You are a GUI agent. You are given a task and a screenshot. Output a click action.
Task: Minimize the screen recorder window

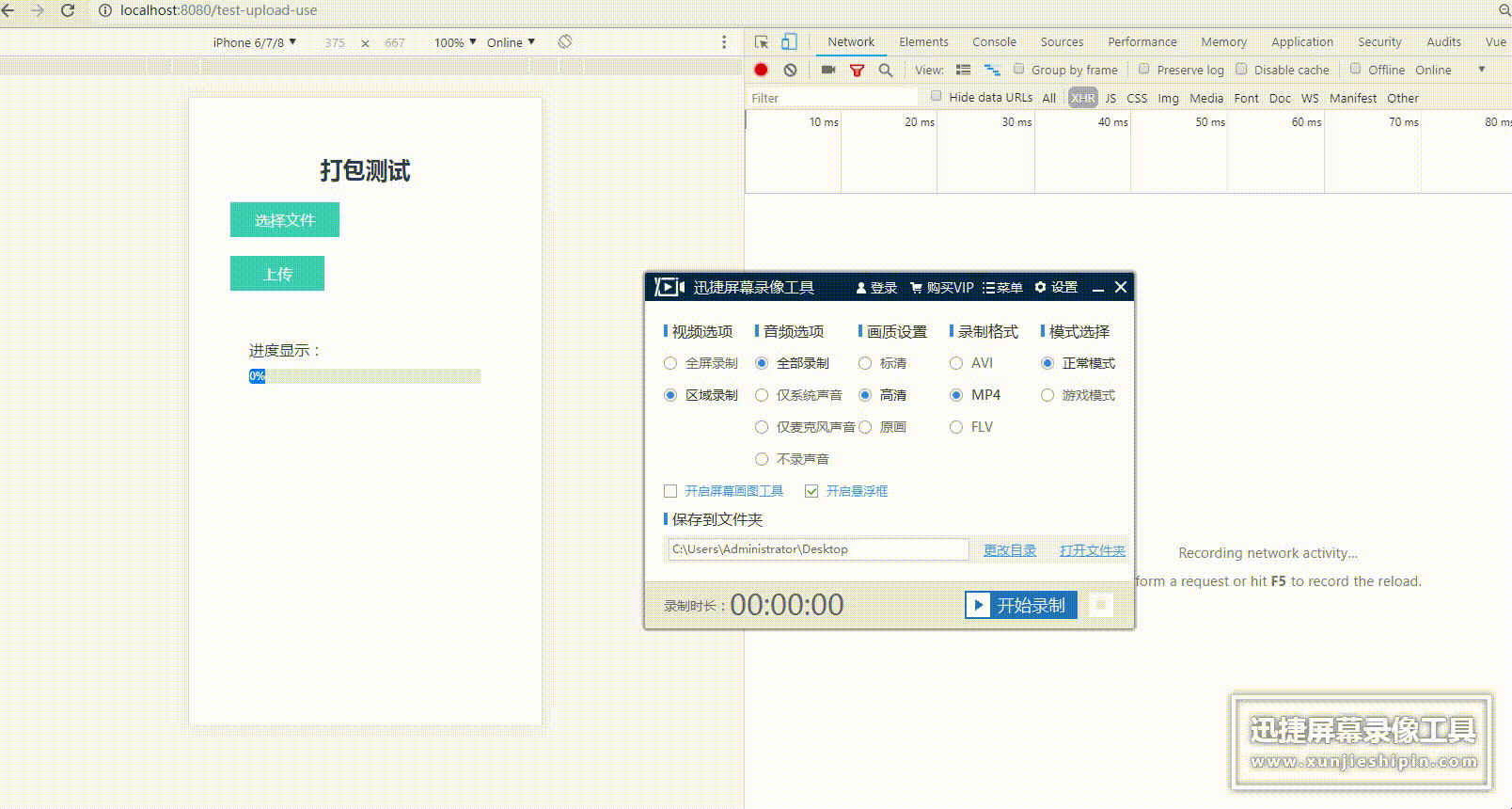[1097, 288]
